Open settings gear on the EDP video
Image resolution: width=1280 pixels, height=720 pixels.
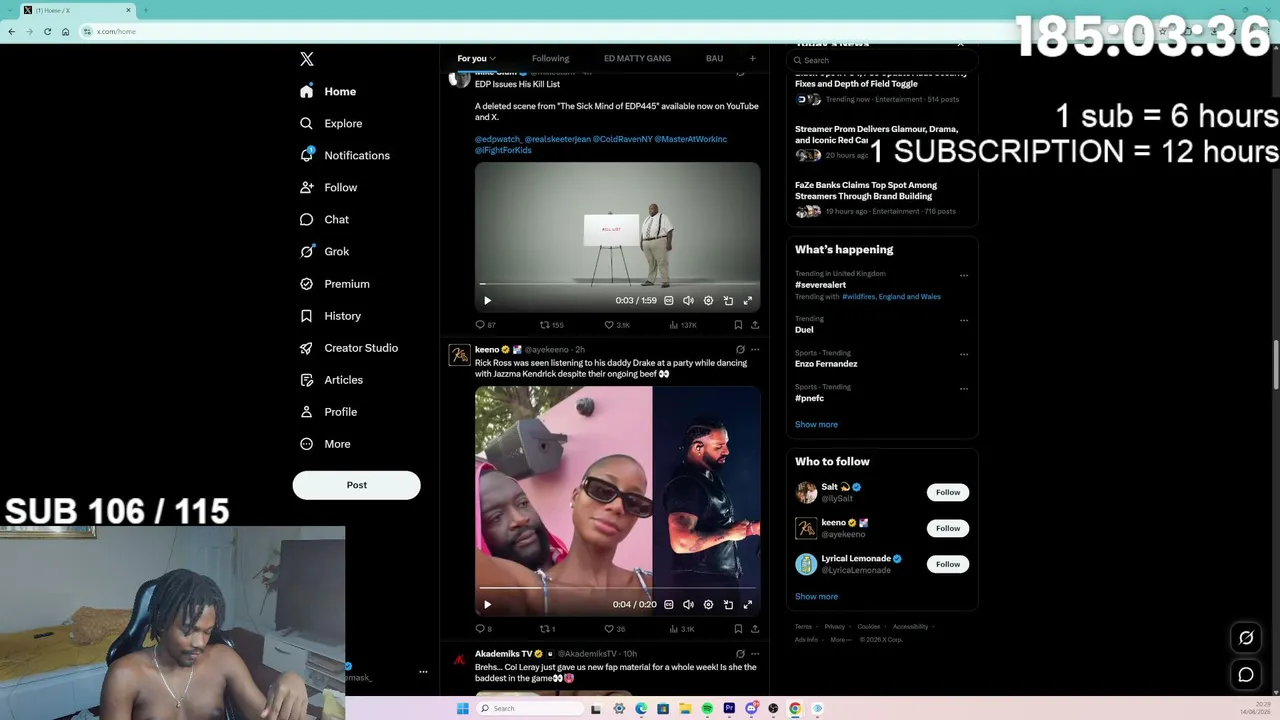coord(708,300)
